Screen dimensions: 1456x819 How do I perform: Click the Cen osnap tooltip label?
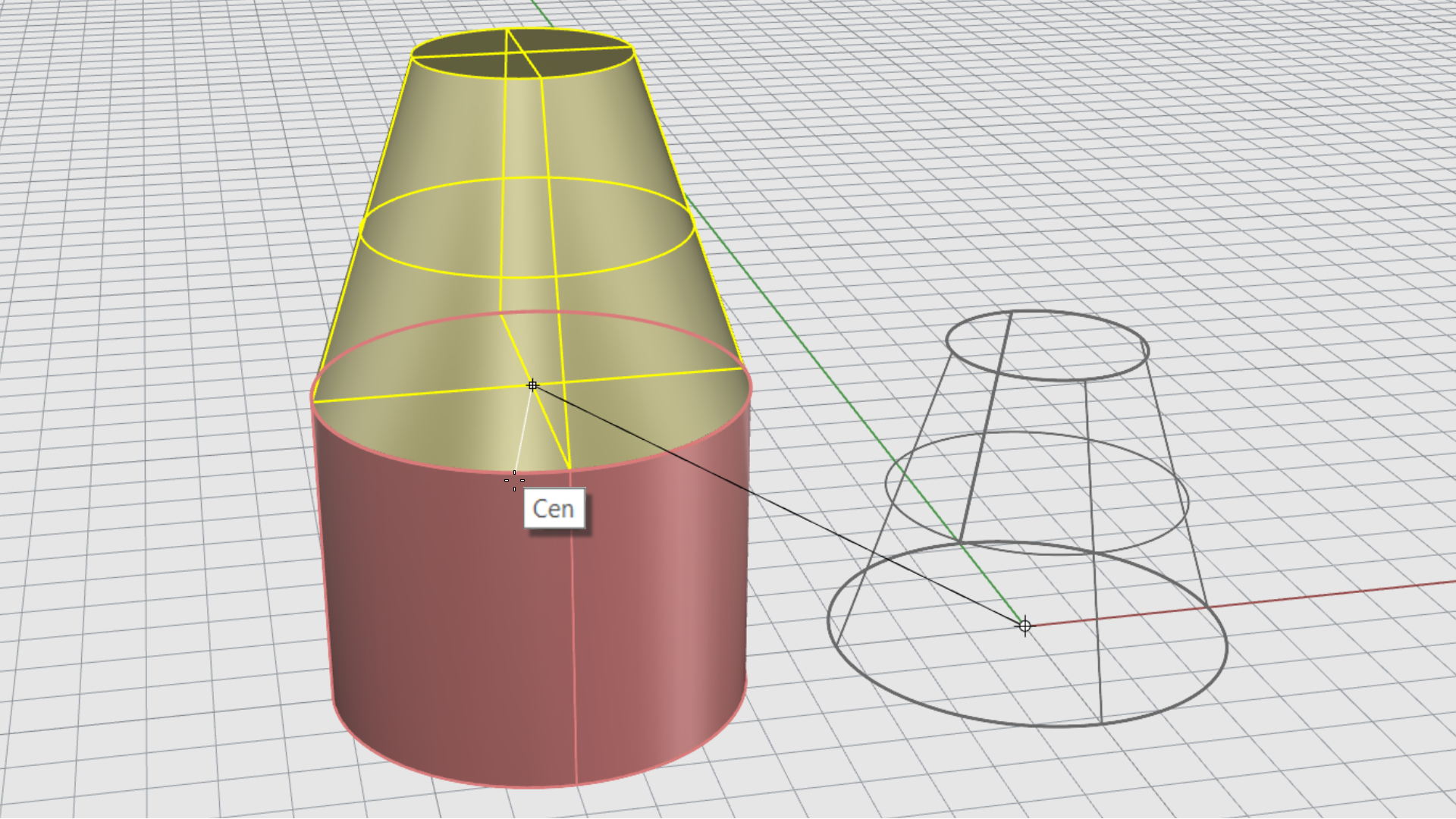(554, 508)
